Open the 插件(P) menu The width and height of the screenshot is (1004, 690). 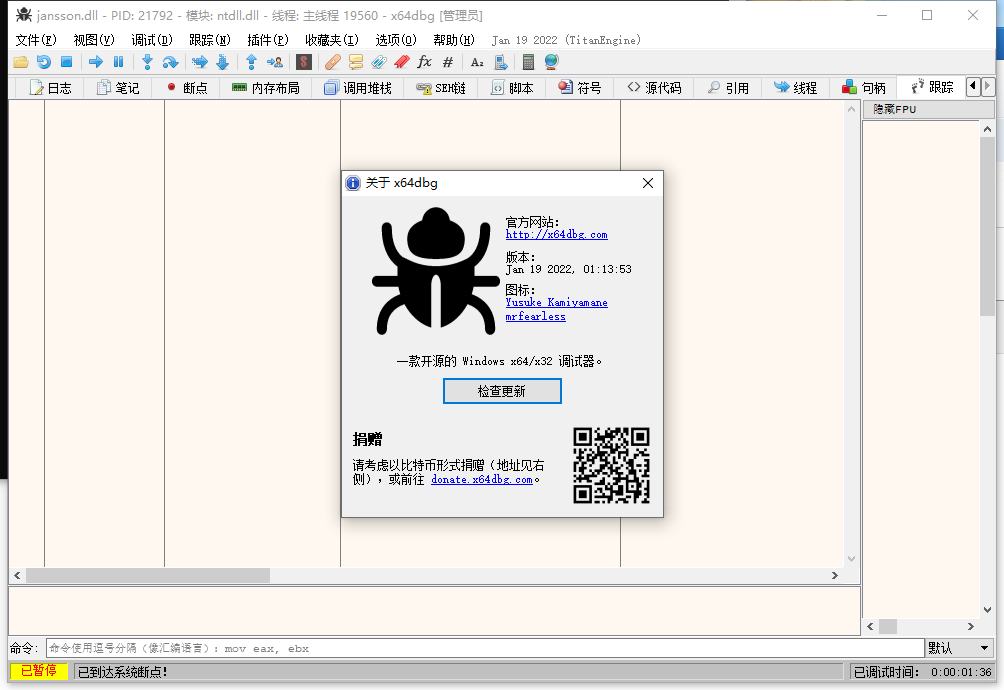coord(268,40)
